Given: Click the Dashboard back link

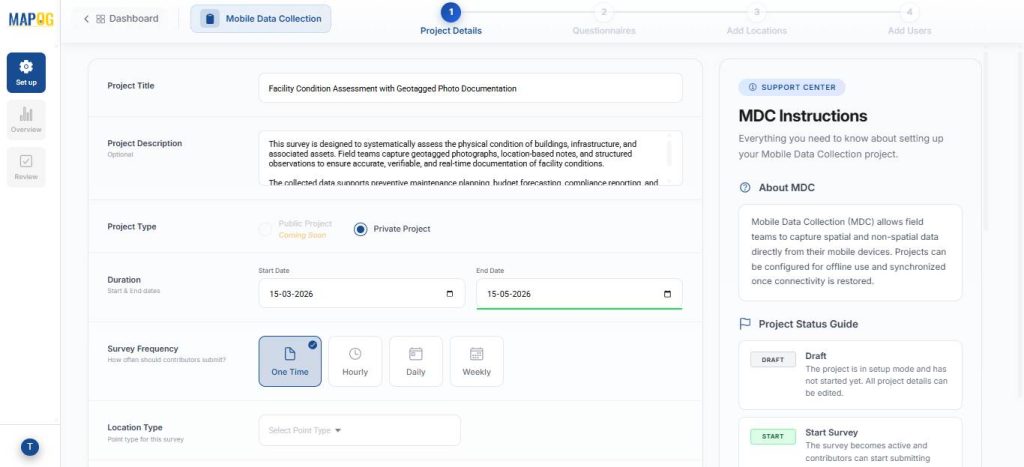Looking at the screenshot, I should [120, 19].
